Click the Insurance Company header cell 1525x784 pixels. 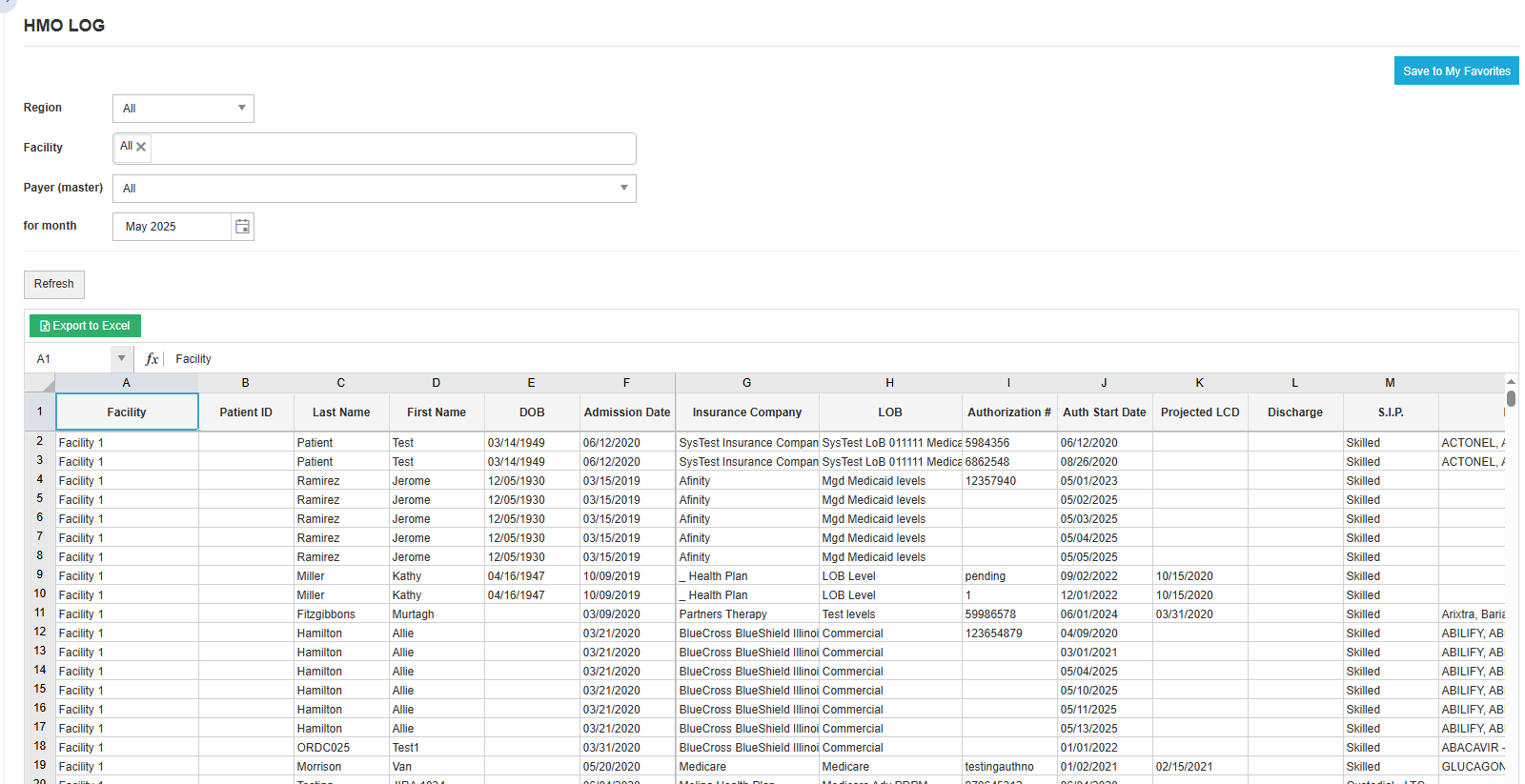(747, 412)
